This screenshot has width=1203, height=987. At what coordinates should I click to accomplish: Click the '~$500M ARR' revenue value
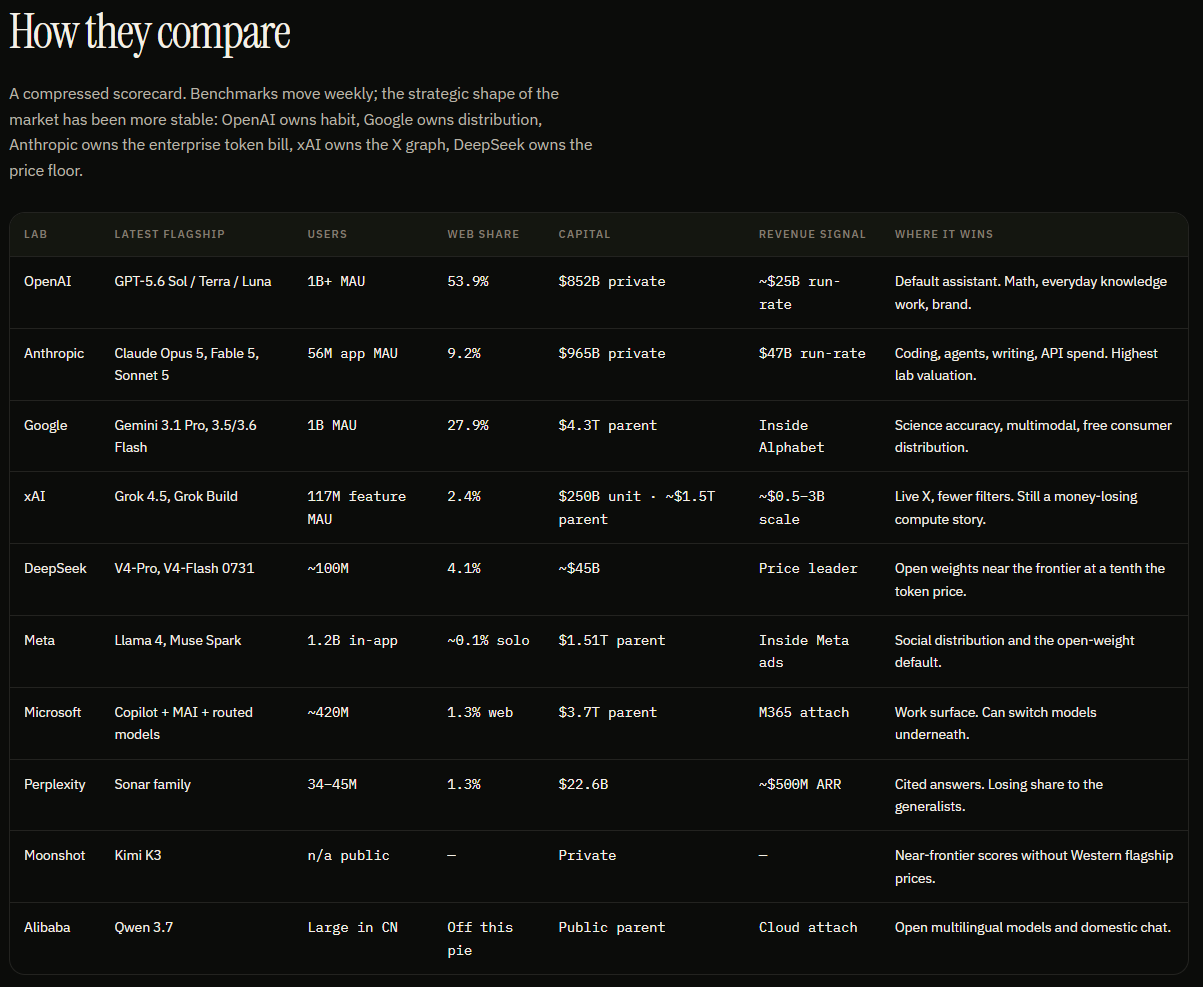tap(800, 784)
